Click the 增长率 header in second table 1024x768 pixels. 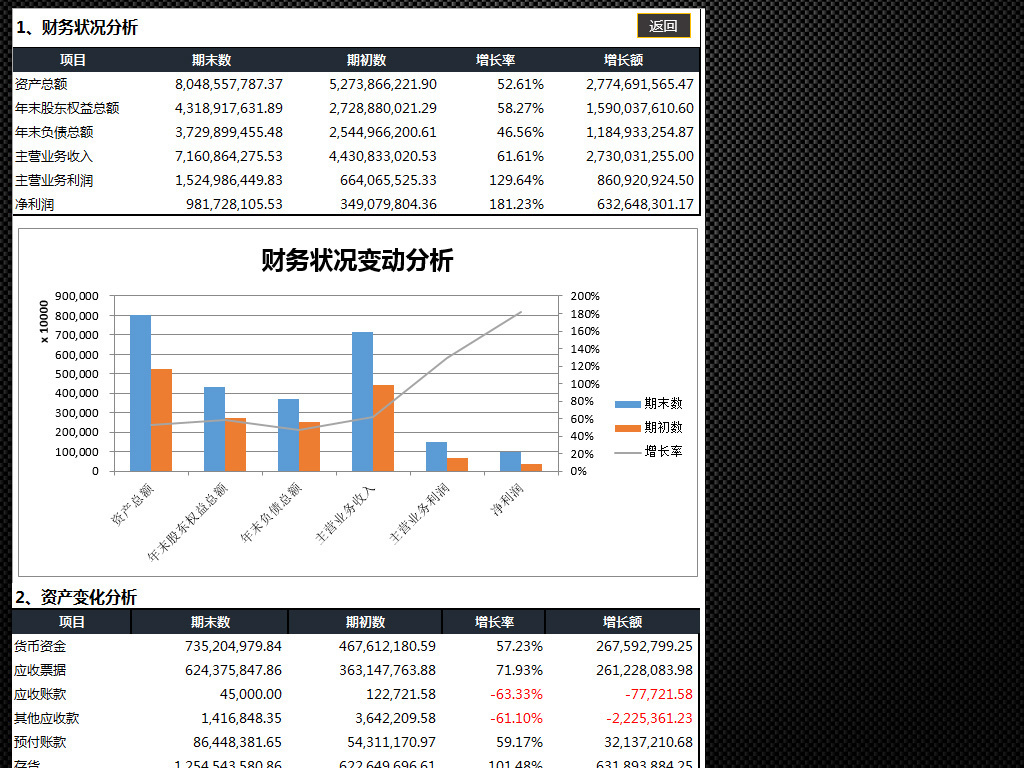click(x=494, y=622)
